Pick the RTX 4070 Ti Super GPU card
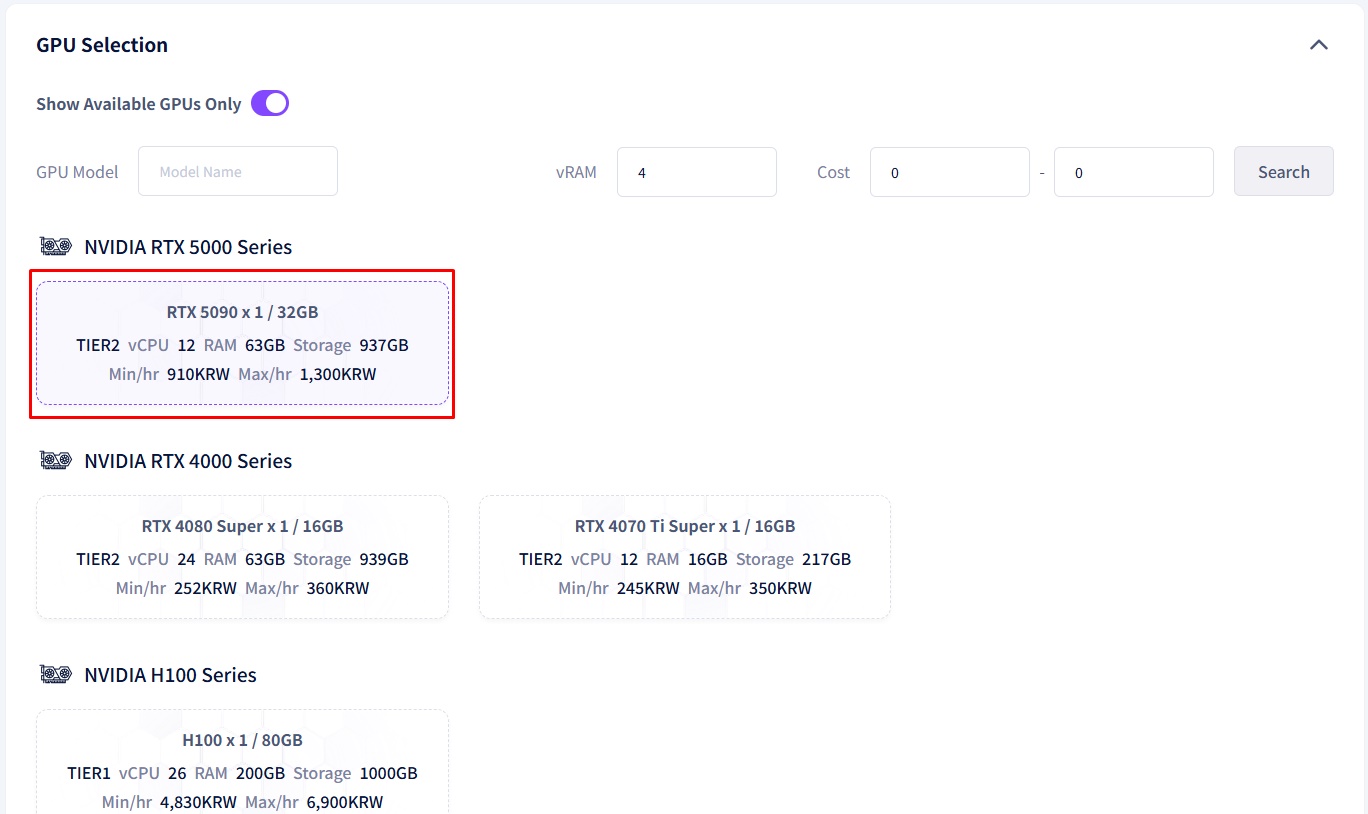Screen dimensions: 1368x814 tap(684, 557)
